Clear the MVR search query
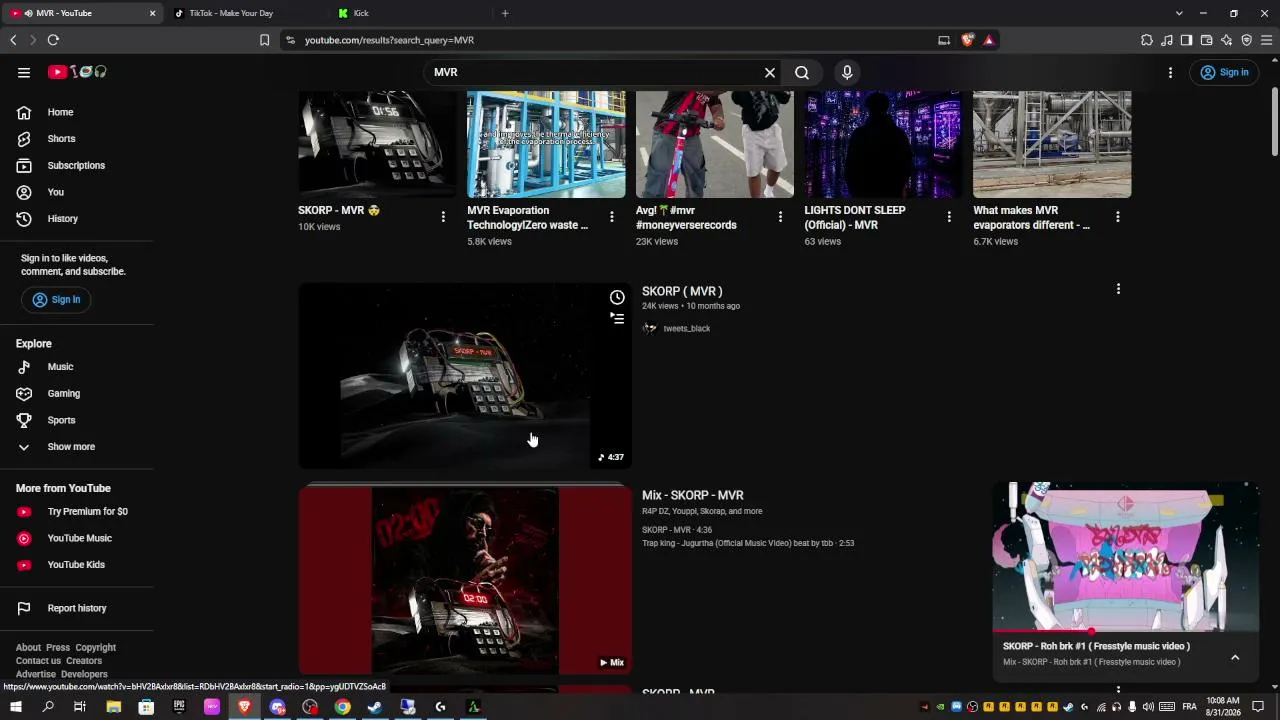This screenshot has height=720, width=1280. click(x=770, y=72)
